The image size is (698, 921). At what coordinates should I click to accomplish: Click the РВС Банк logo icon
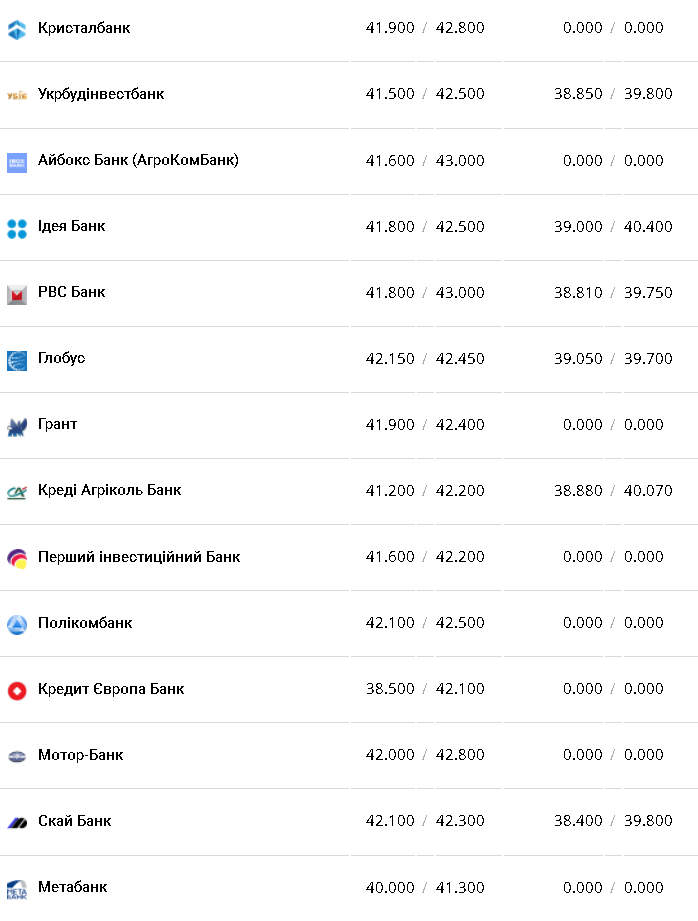click(16, 294)
